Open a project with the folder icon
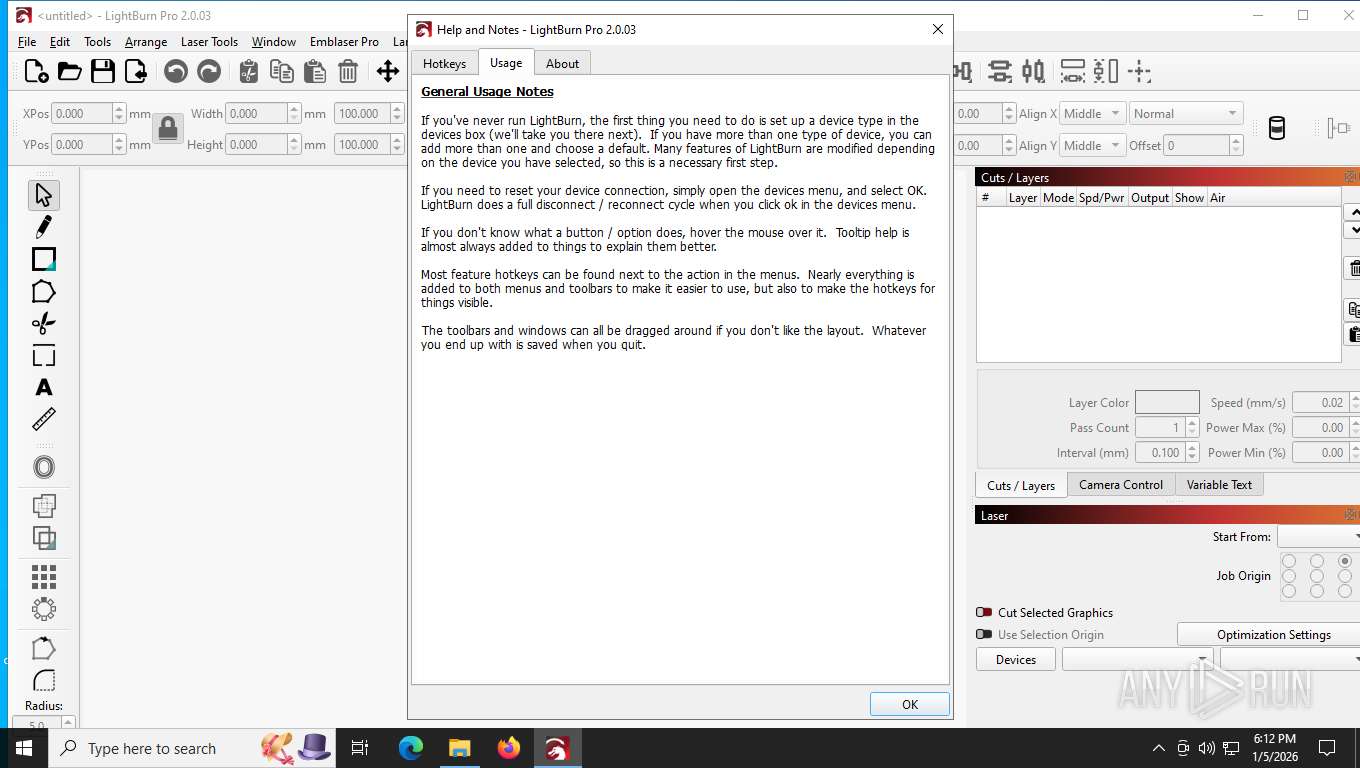 tap(69, 71)
